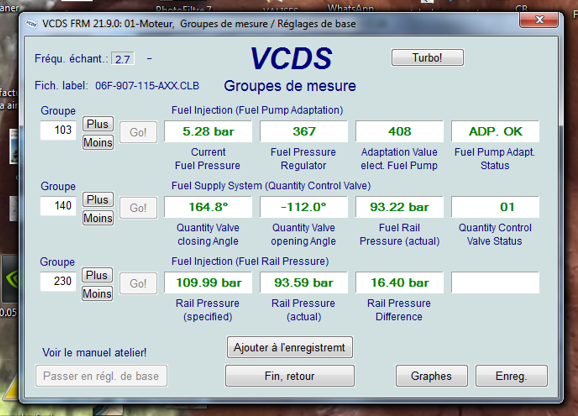The height and width of the screenshot is (416, 578).
Task: Click the Fuel Injection (Fuel Rail Pressure) heading
Action: [x=250, y=261]
